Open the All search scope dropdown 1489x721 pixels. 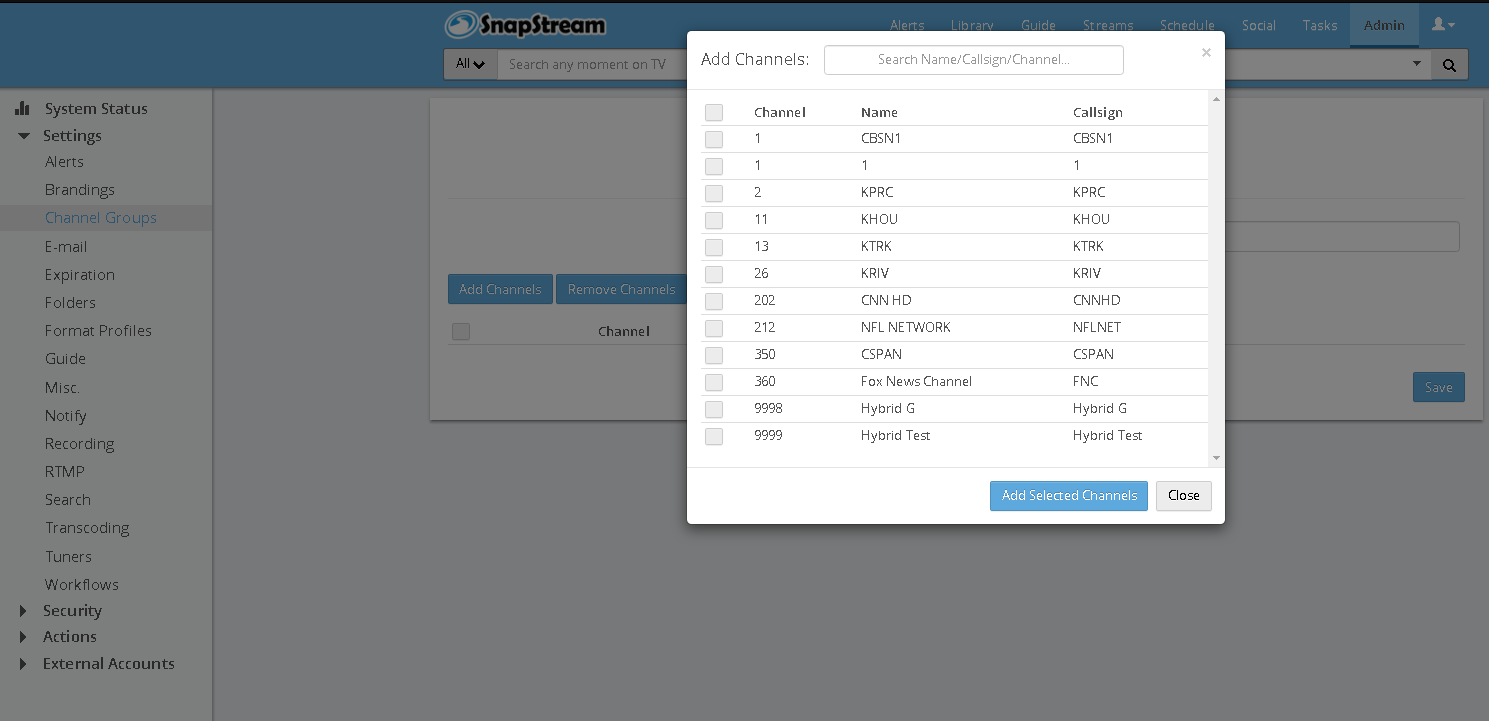(470, 65)
